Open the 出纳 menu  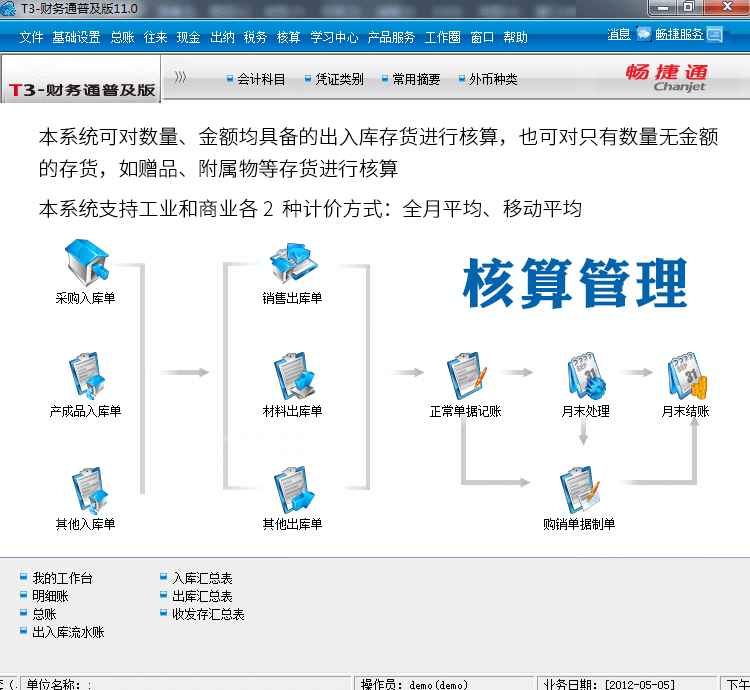click(x=222, y=37)
